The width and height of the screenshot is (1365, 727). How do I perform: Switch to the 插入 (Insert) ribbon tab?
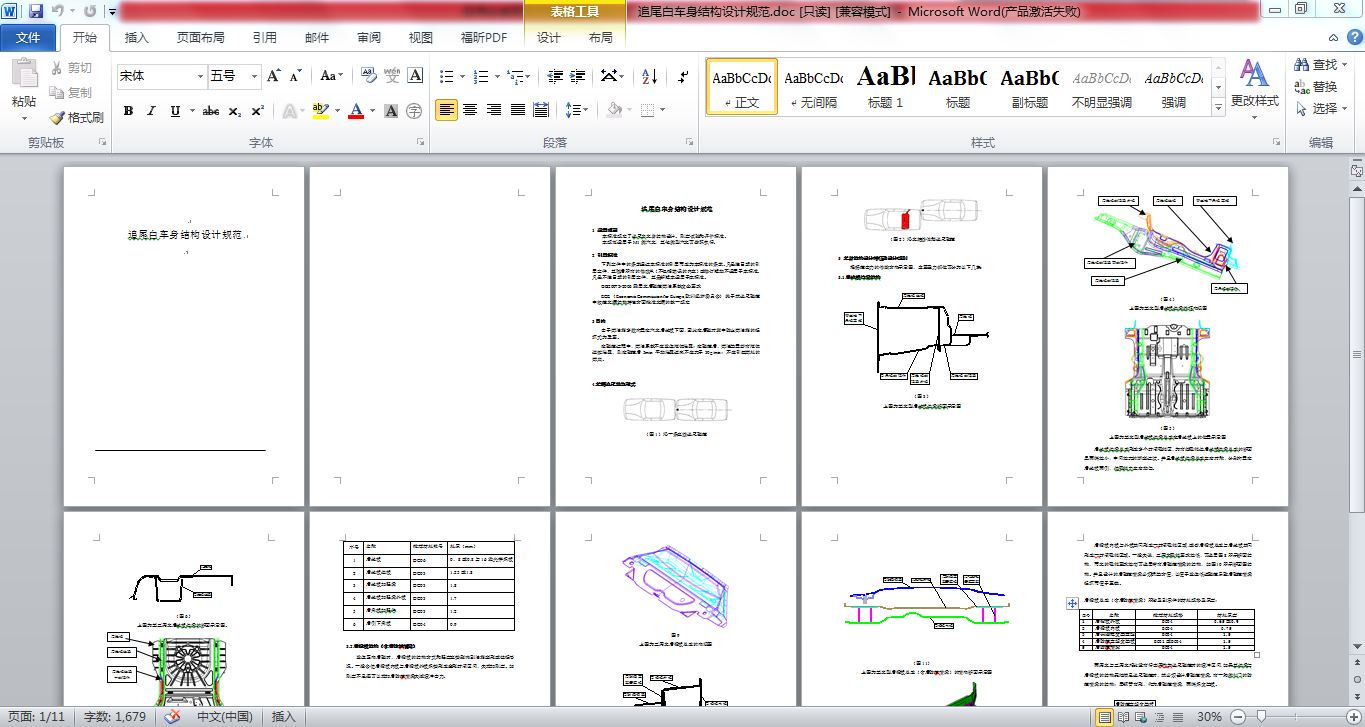[136, 38]
